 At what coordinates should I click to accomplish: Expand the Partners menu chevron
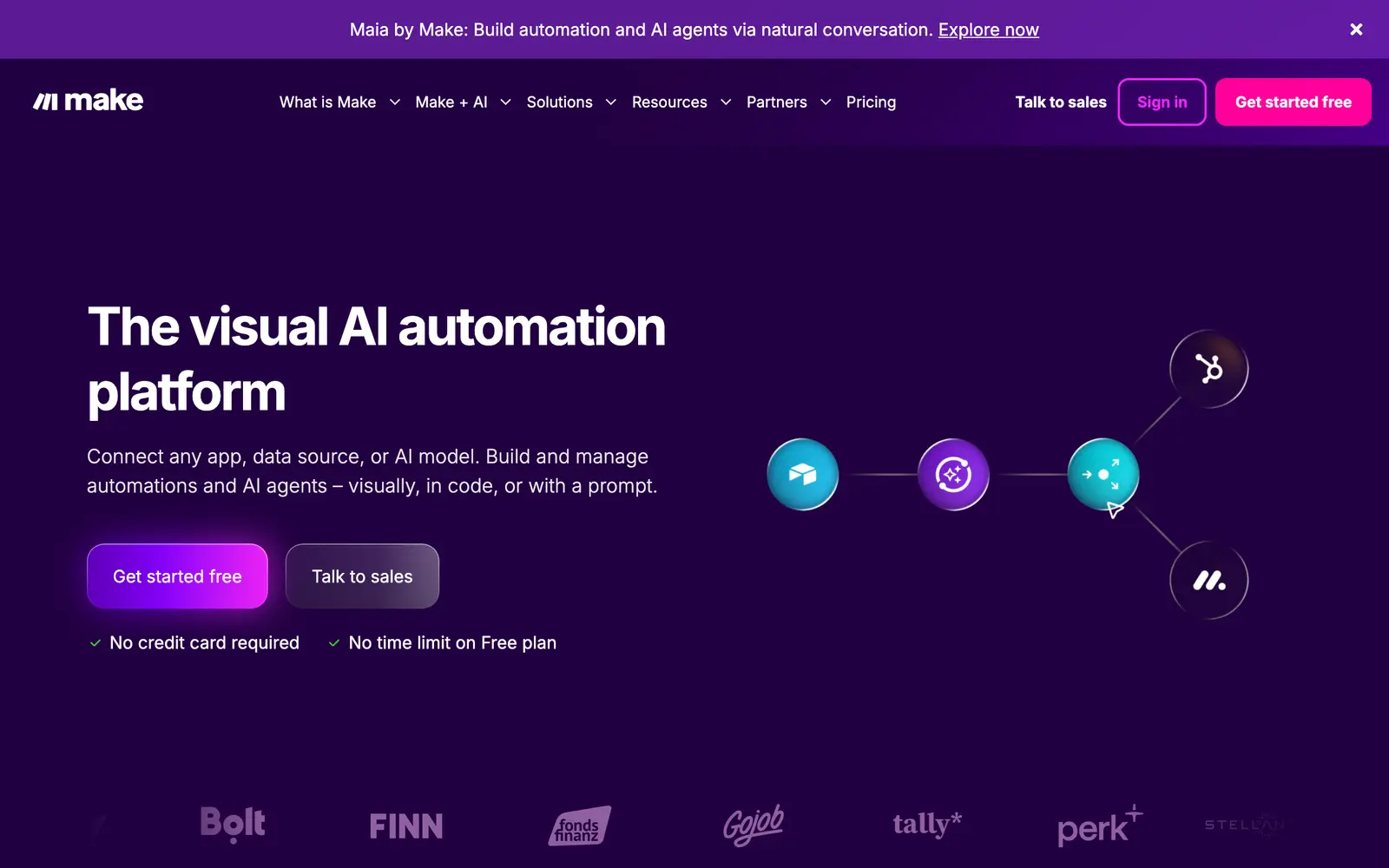click(826, 102)
